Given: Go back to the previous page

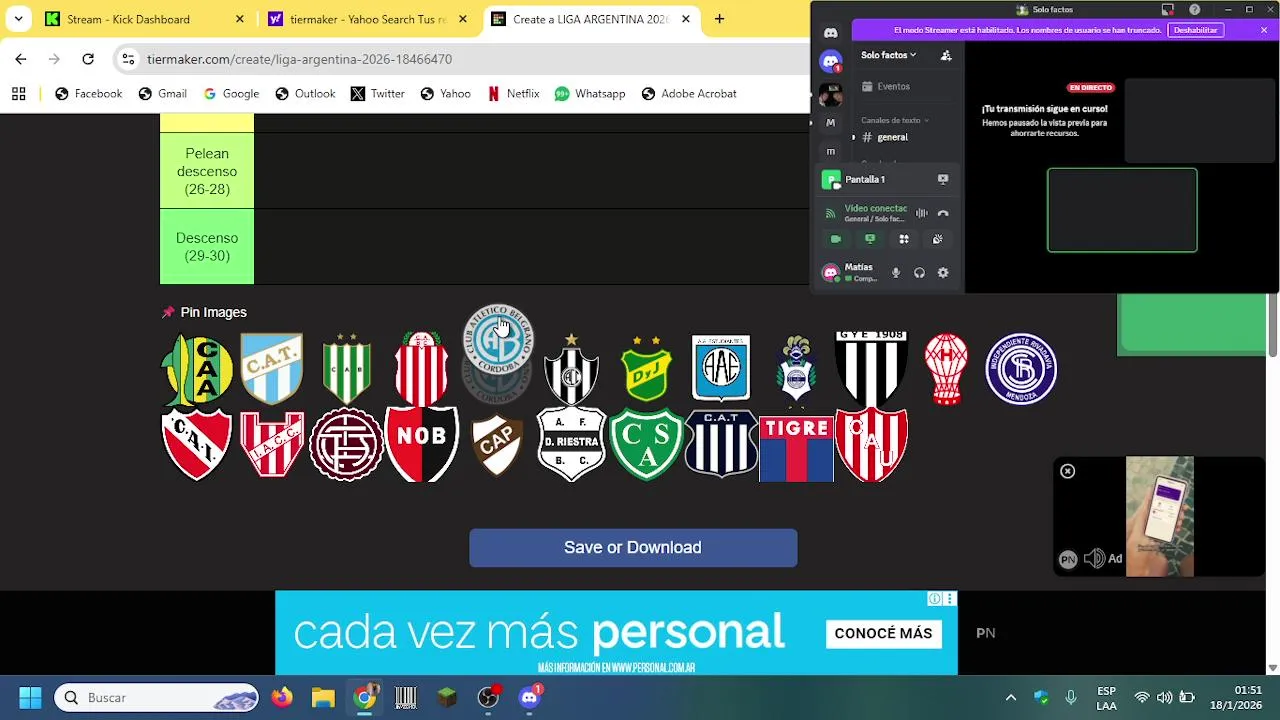Looking at the screenshot, I should point(21,59).
